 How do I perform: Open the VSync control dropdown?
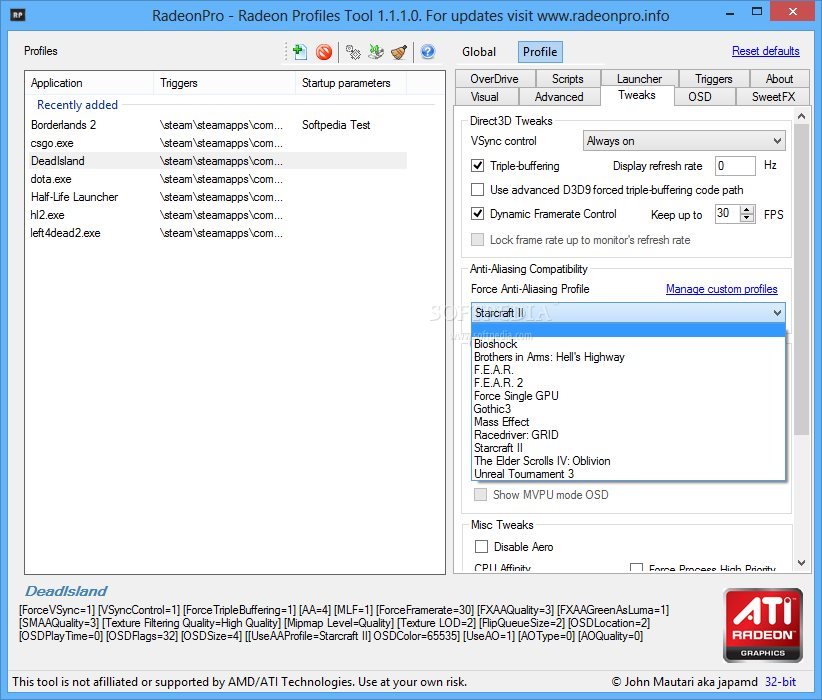tap(684, 141)
